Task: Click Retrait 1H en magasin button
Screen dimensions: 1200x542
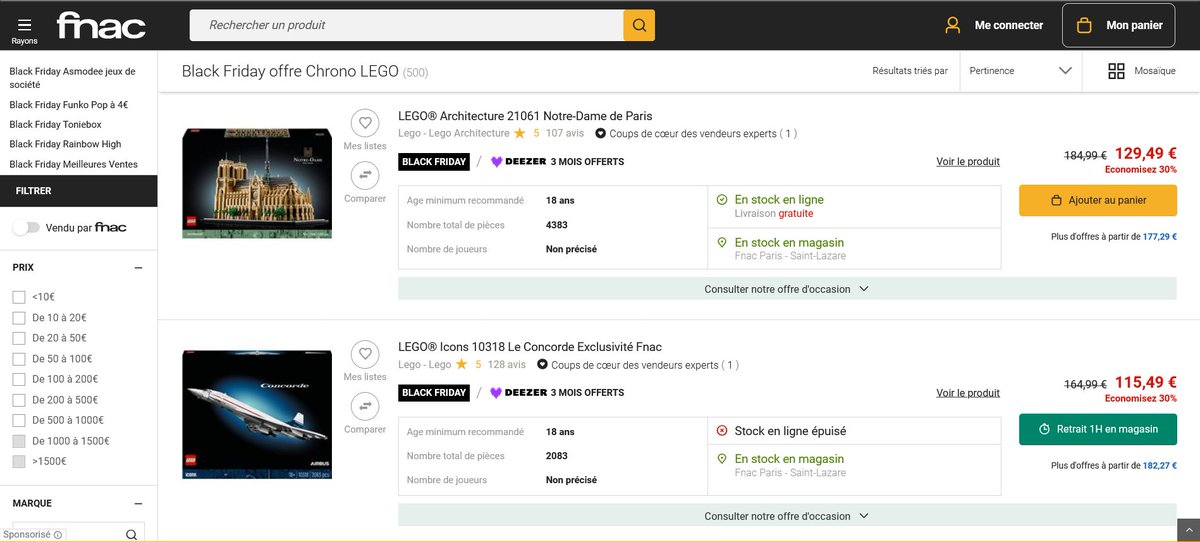Action: coord(1098,429)
